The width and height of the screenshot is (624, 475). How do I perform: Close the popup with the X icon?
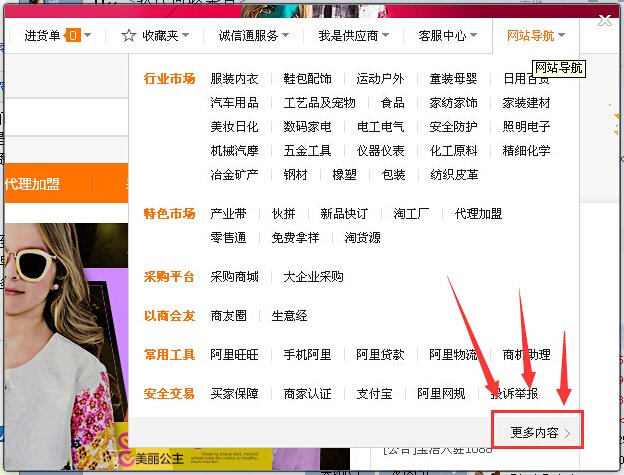click(605, 20)
